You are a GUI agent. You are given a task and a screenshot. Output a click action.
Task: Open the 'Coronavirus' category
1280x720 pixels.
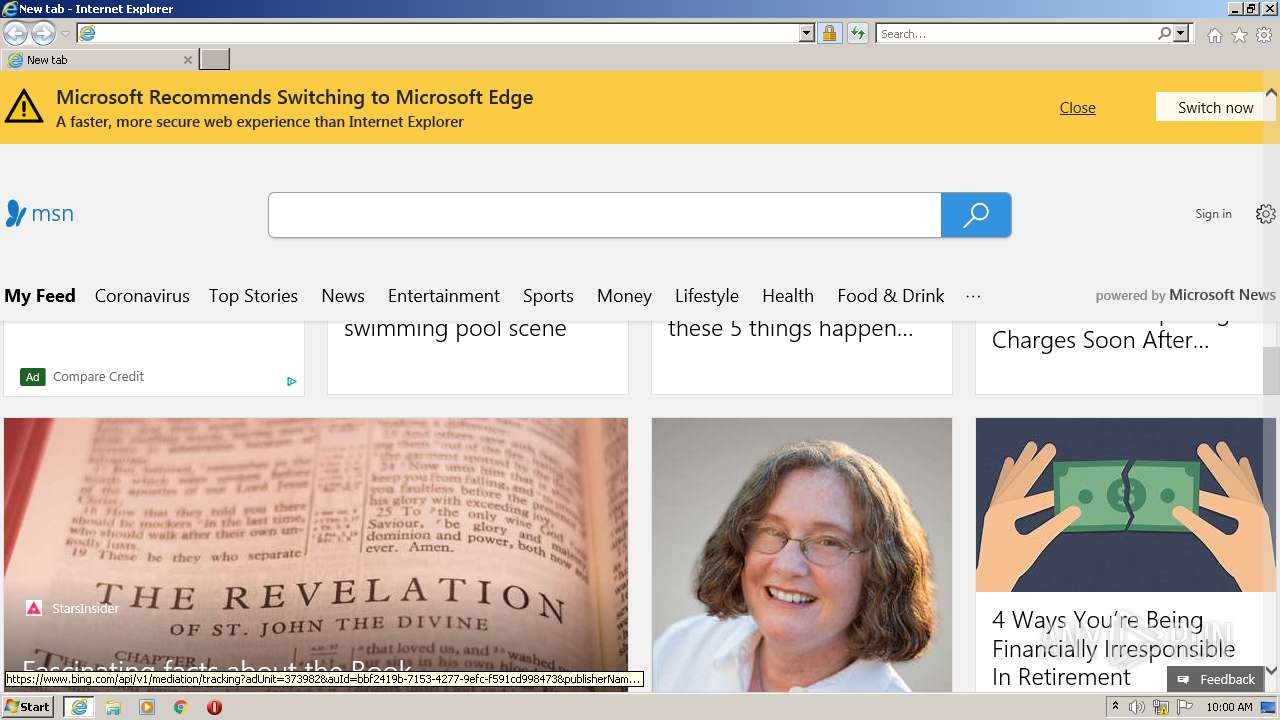click(142, 296)
